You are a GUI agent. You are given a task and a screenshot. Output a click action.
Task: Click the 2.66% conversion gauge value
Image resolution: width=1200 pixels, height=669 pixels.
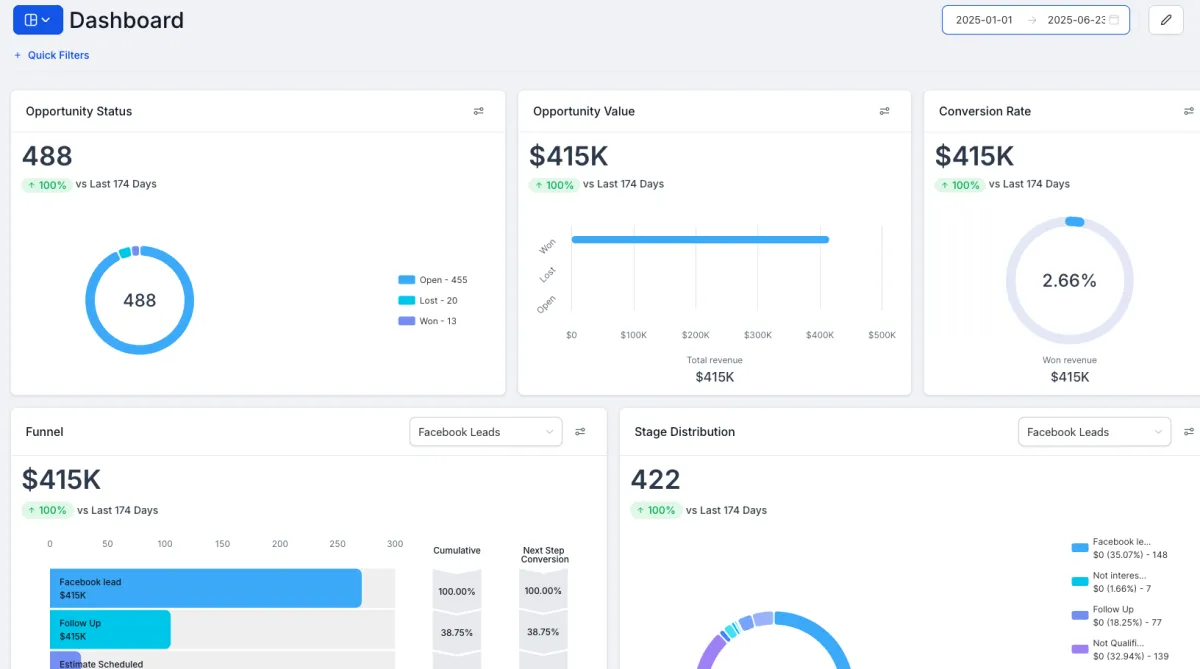click(1069, 281)
